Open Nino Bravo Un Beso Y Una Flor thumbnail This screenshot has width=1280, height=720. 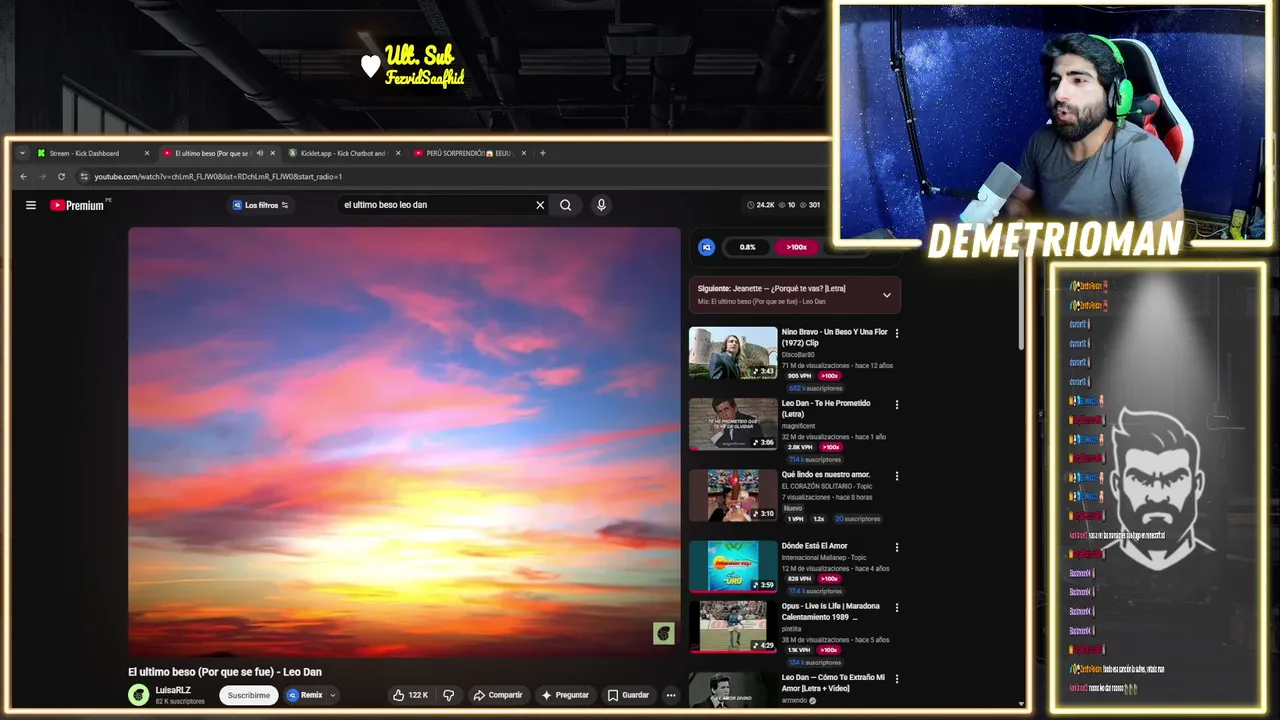[733, 353]
